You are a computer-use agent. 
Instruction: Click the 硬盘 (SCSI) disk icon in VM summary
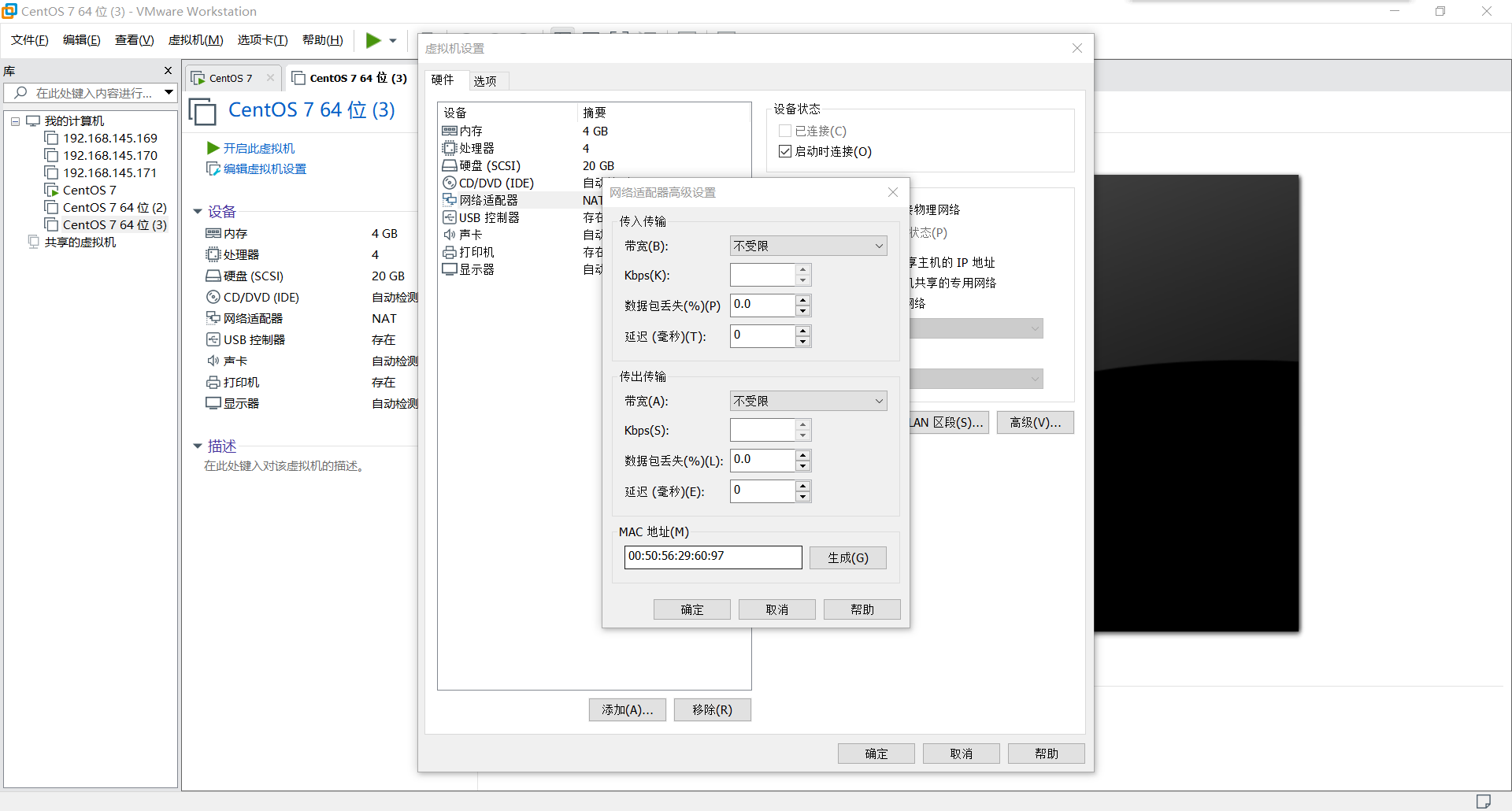pyautogui.click(x=213, y=276)
